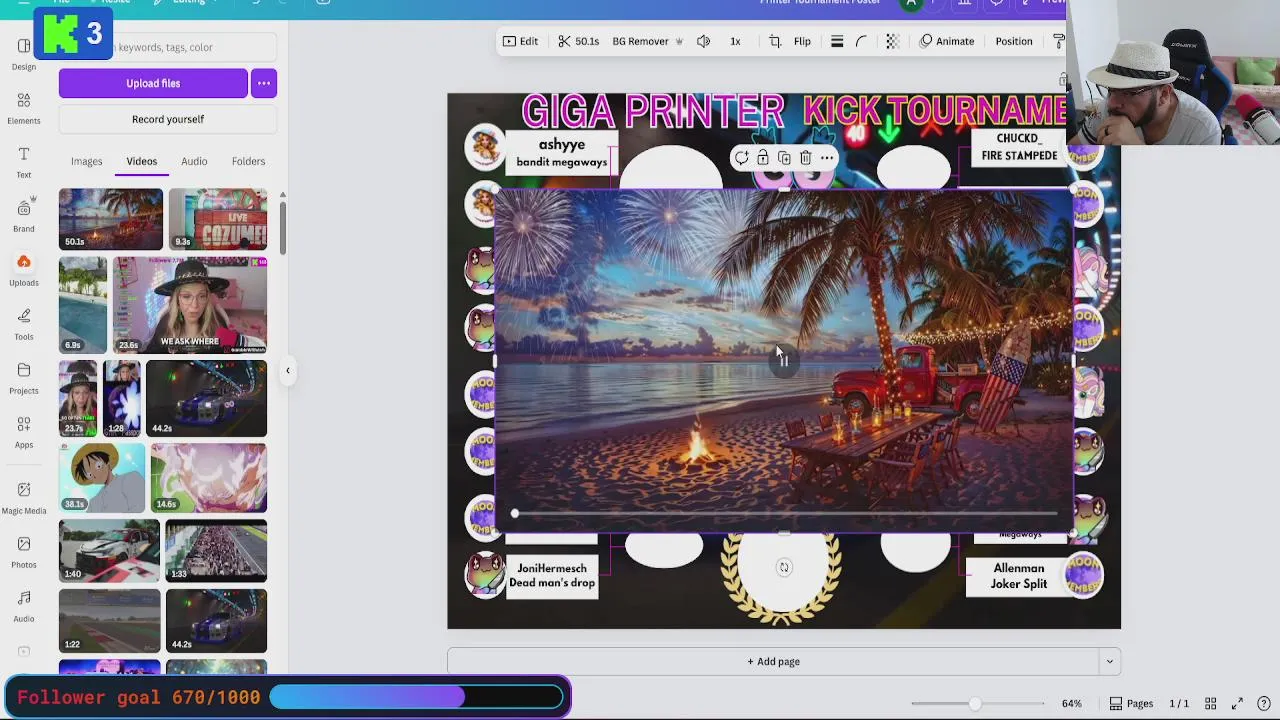The width and height of the screenshot is (1280, 720).
Task: Click the ashyye bandit megaways text box
Action: click(562, 153)
